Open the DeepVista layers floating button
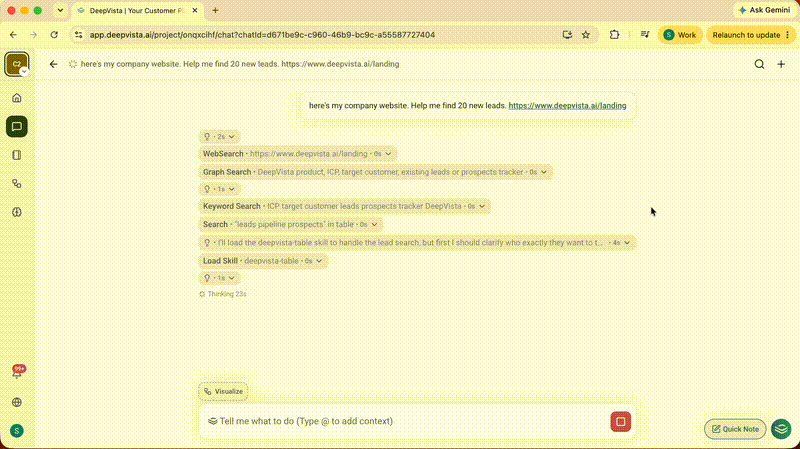Screen dimensions: 800x449 pos(781,429)
